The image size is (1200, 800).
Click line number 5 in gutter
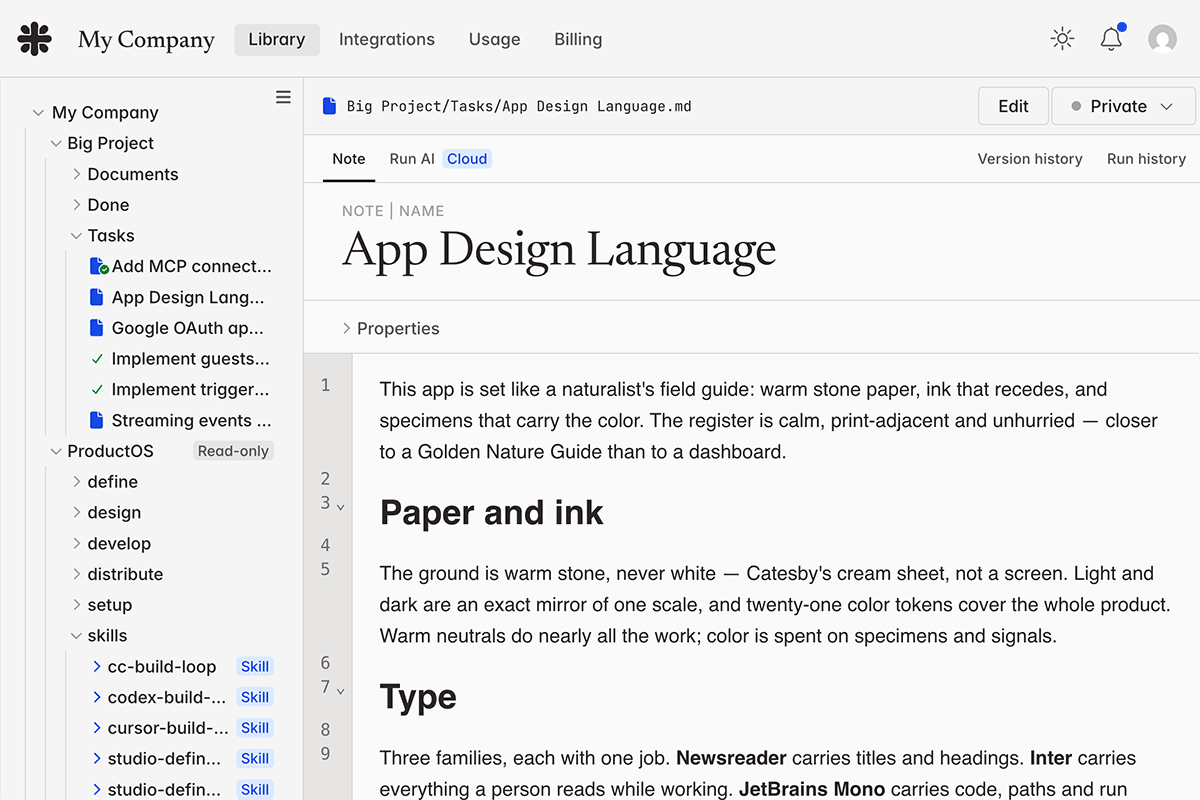coord(325,569)
